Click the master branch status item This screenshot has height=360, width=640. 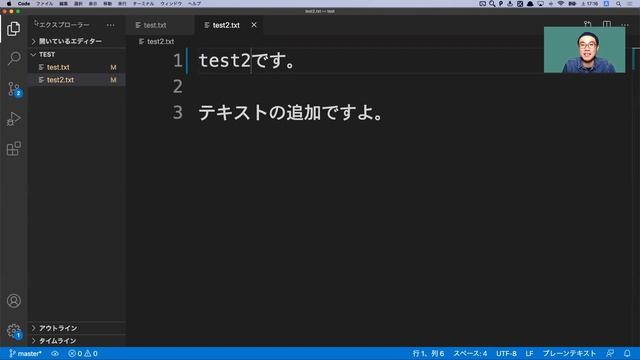[x=25, y=353]
